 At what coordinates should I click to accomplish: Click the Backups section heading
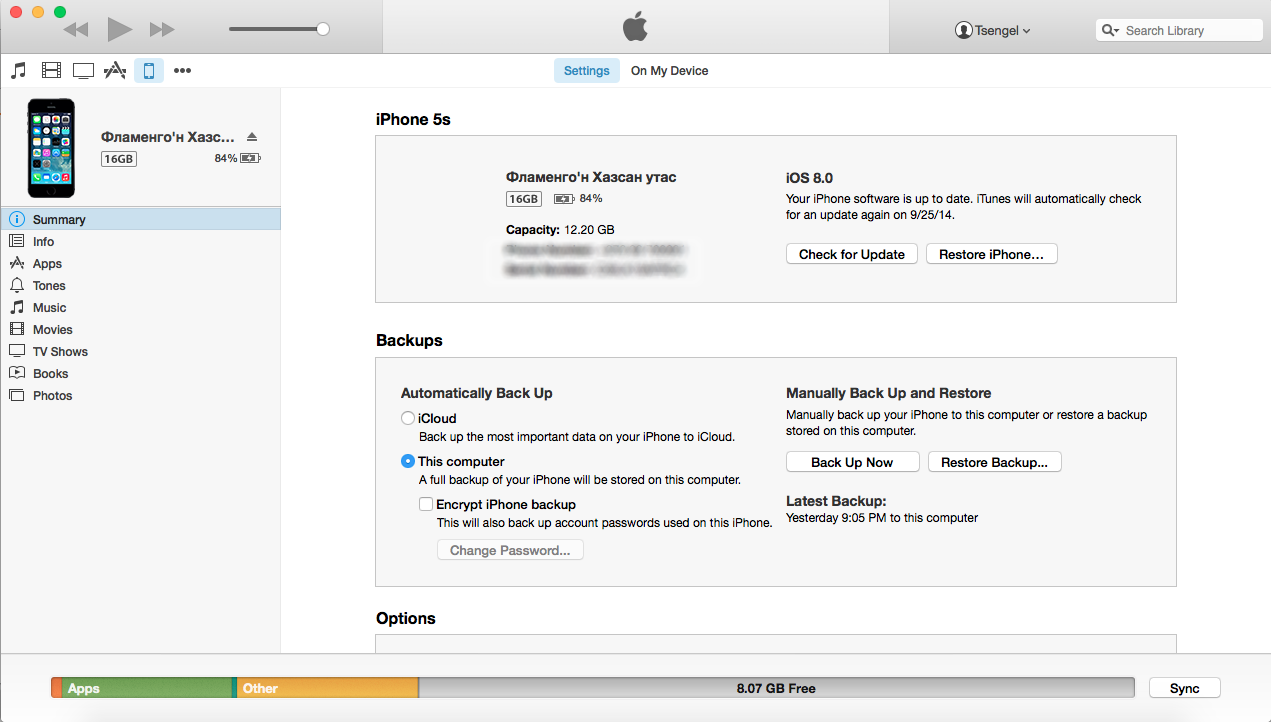click(409, 340)
